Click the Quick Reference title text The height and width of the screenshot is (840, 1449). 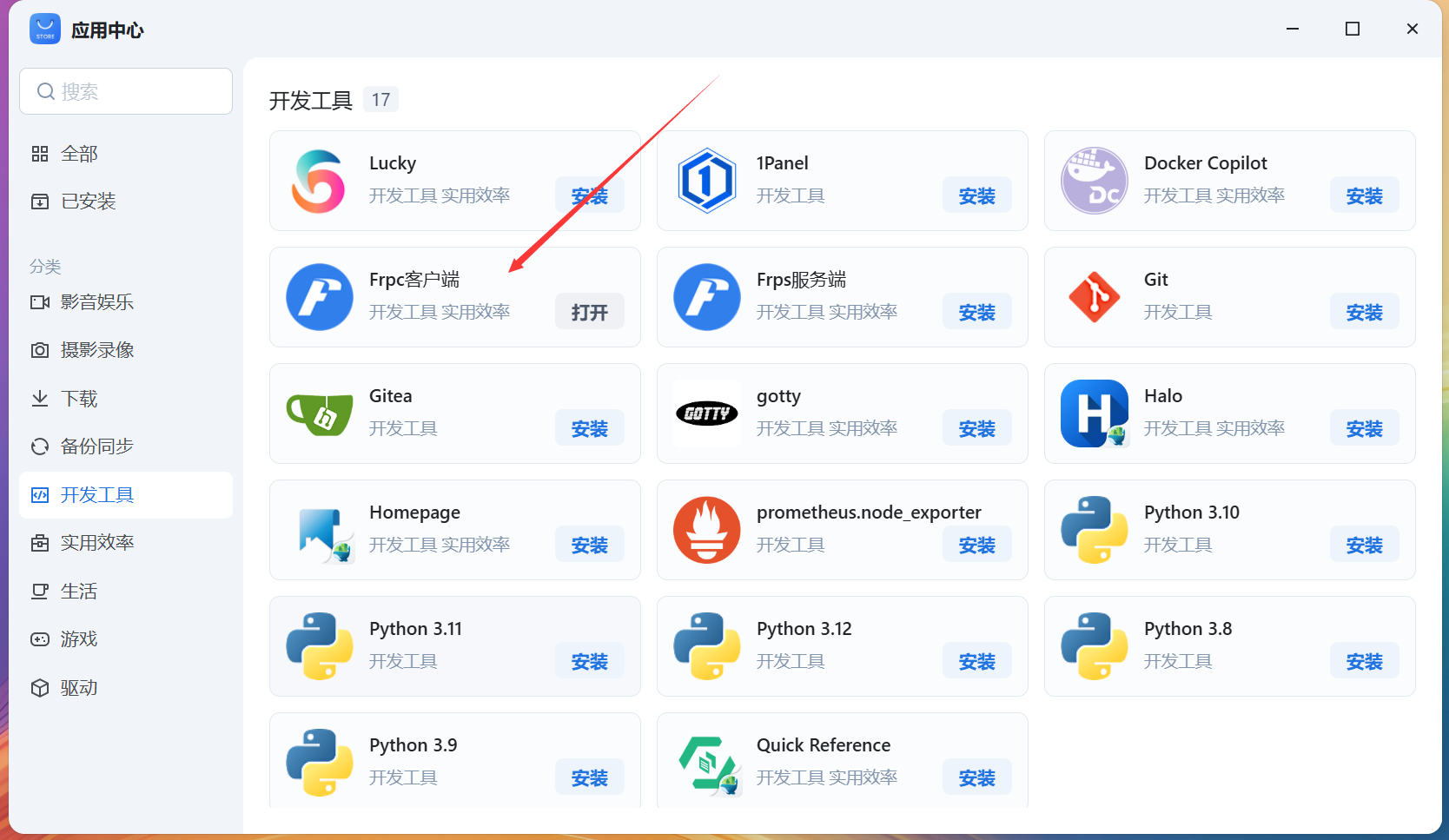(824, 745)
